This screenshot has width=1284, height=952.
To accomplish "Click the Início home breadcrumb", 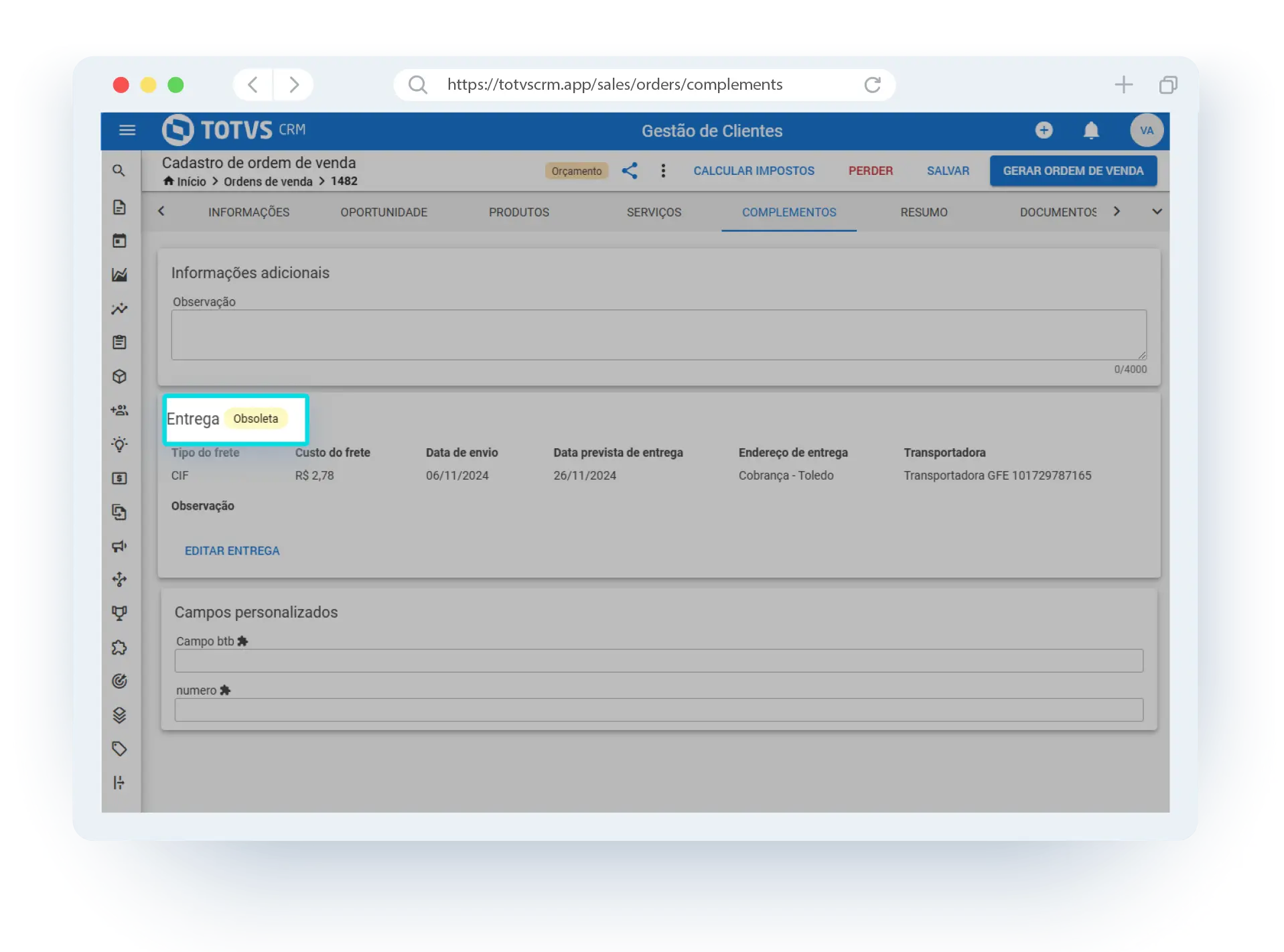I will click(x=185, y=182).
